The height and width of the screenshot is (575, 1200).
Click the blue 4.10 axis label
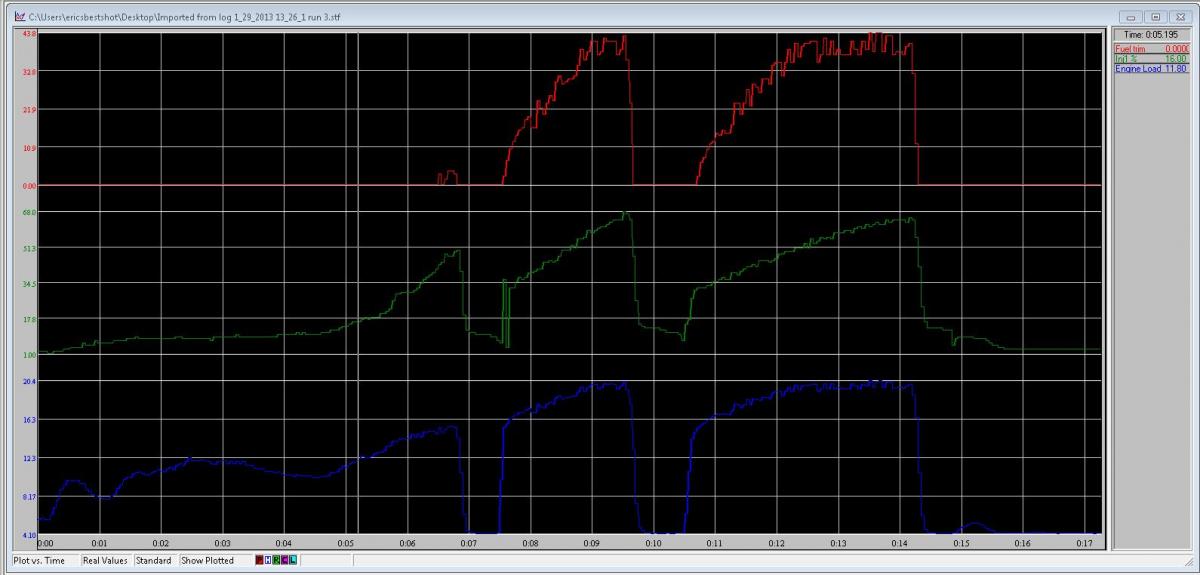pyautogui.click(x=29, y=534)
